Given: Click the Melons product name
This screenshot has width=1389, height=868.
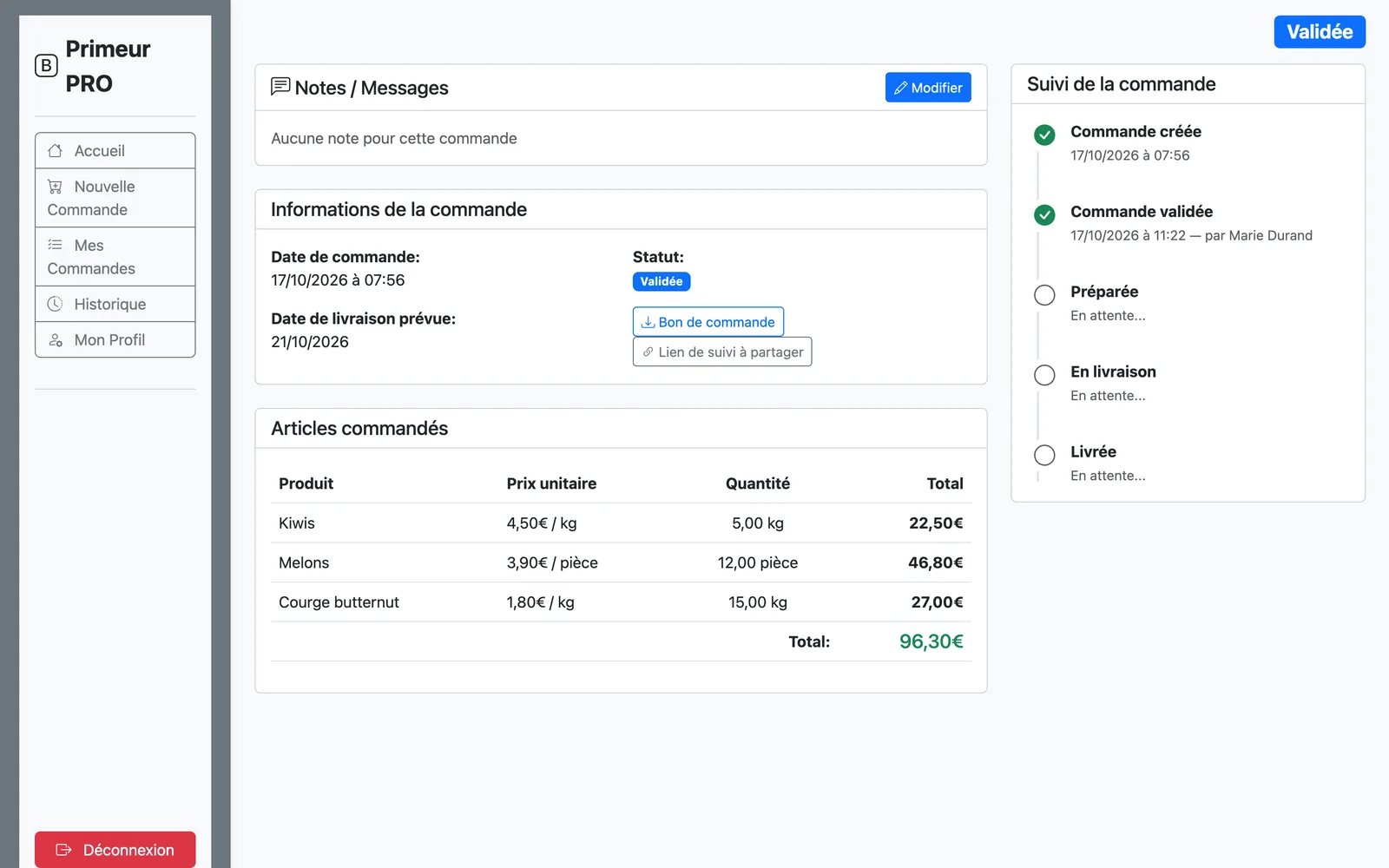Looking at the screenshot, I should click(x=304, y=562).
